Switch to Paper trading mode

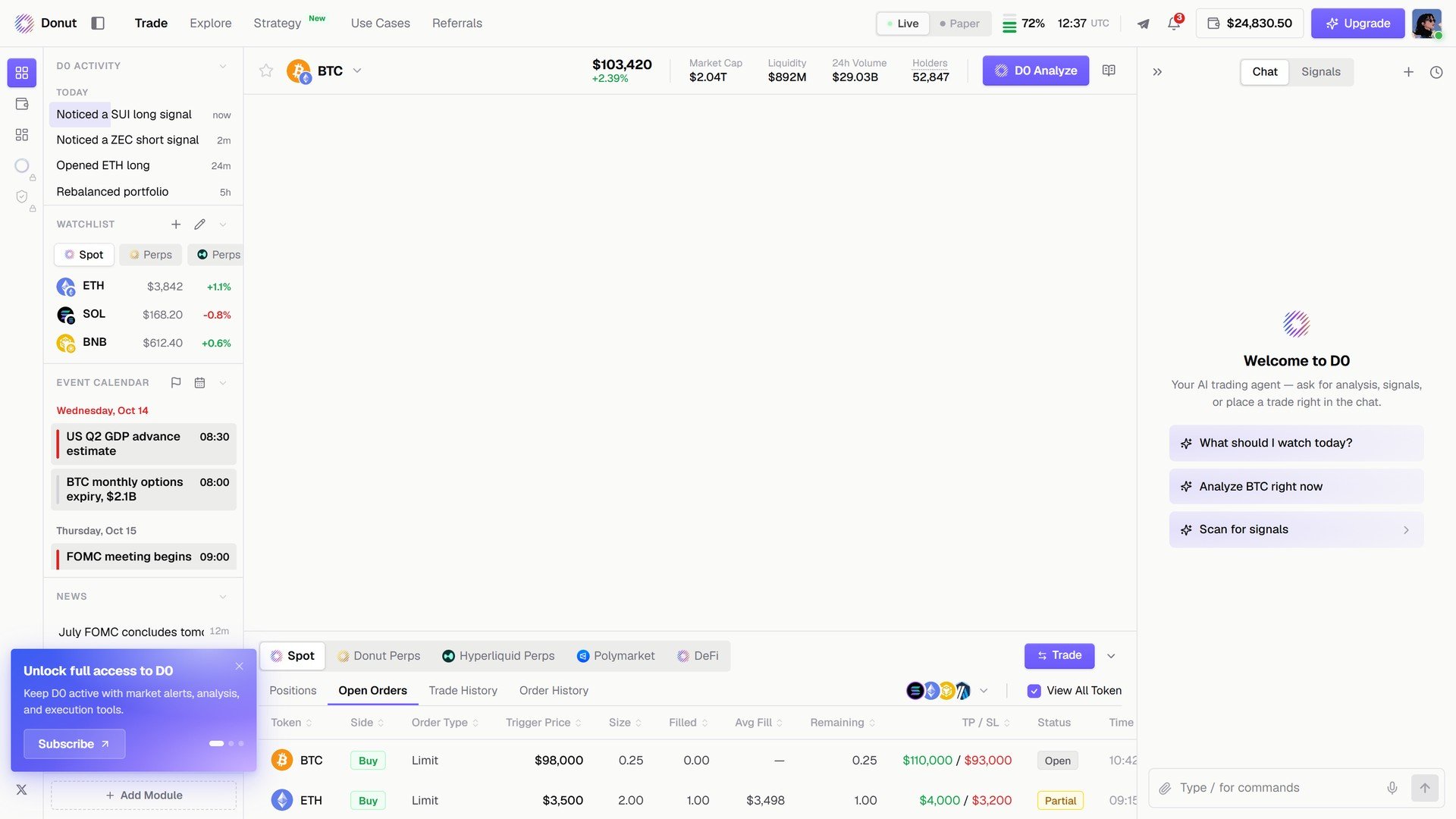(x=959, y=24)
